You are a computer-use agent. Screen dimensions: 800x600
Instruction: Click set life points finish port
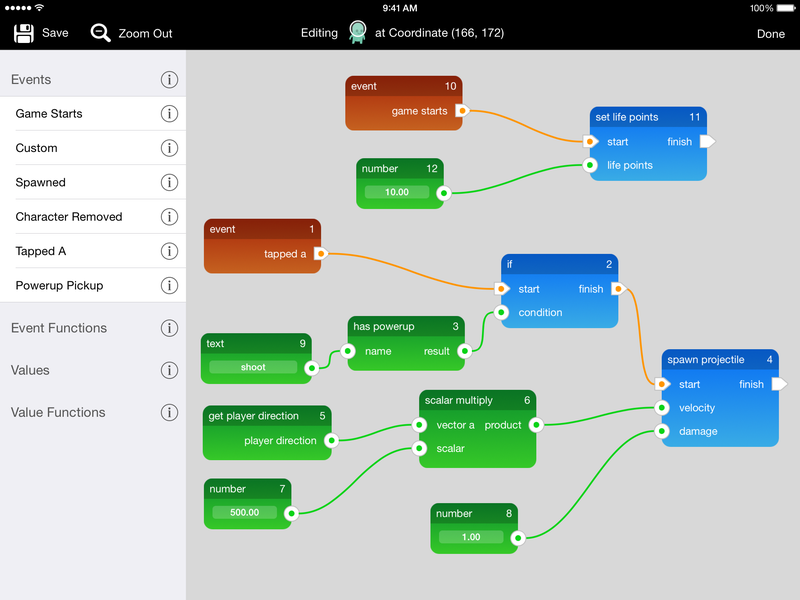pyautogui.click(x=707, y=141)
